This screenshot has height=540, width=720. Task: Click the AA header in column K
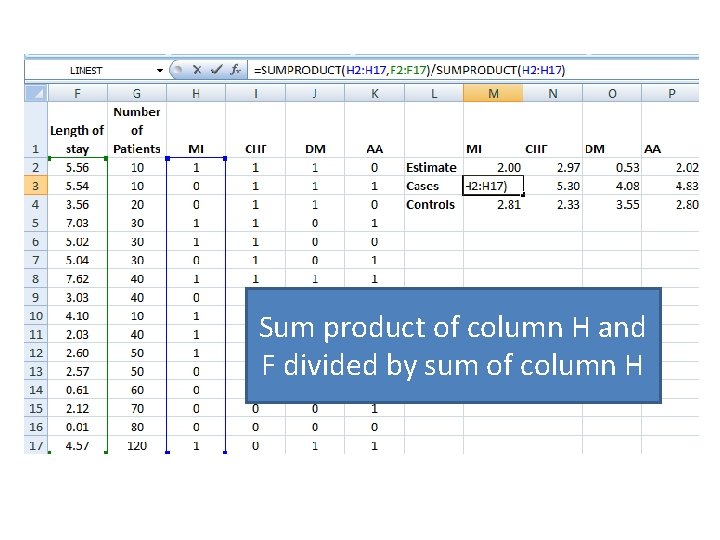click(x=375, y=130)
